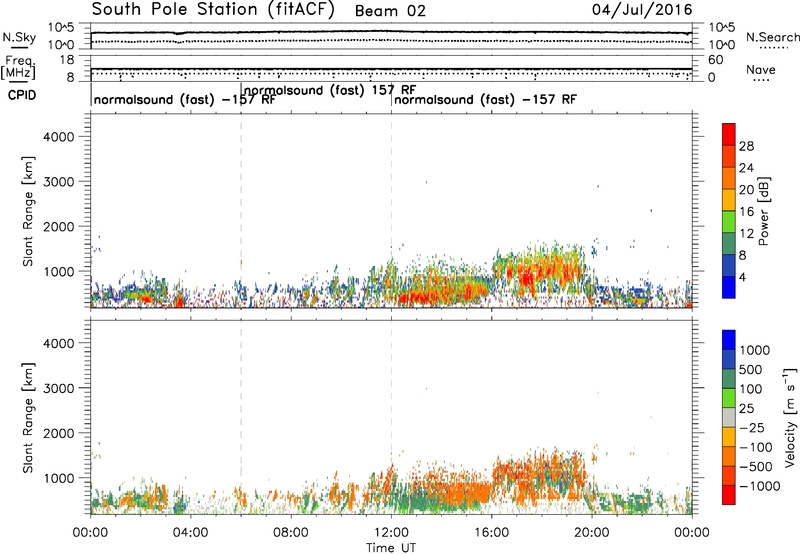The height and width of the screenshot is (554, 800).
Task: Click the '-100' tick on the Velocity colorbar
Action: pyautogui.click(x=755, y=447)
